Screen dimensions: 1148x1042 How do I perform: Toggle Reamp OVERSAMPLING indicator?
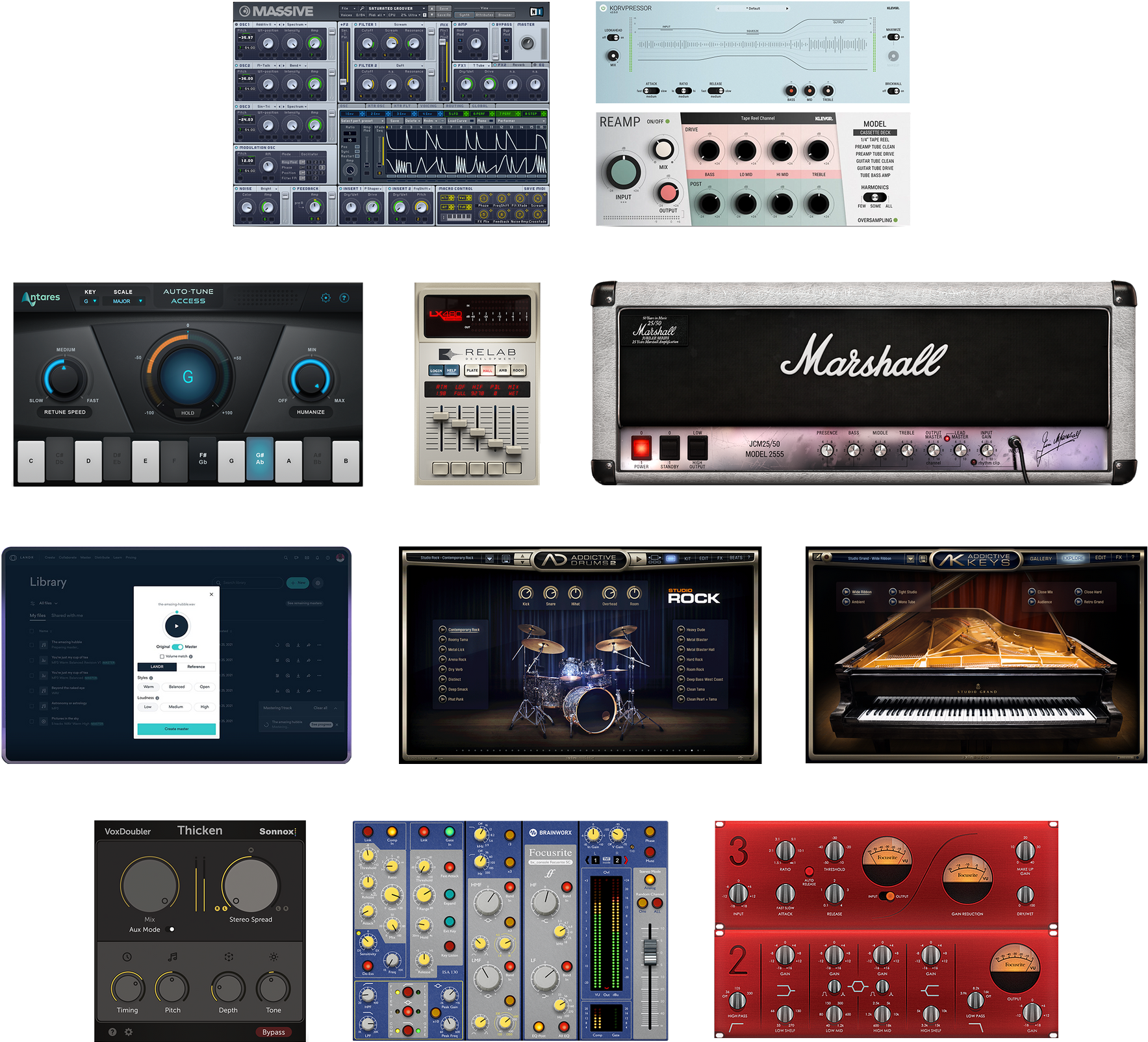pos(895,220)
